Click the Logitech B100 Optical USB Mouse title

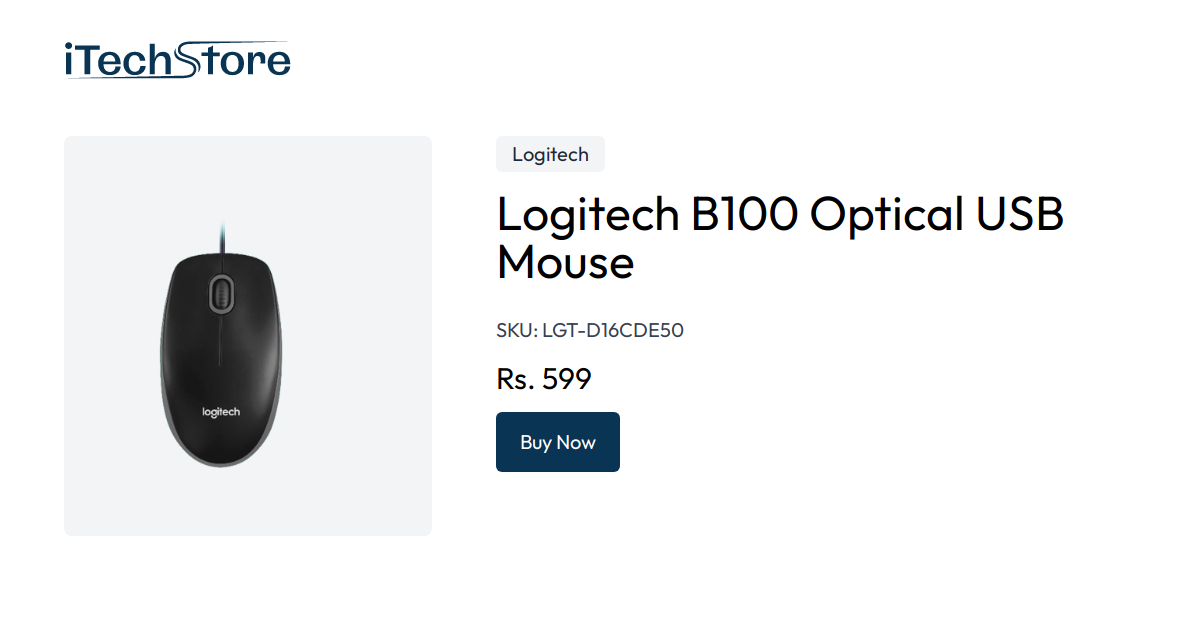tap(780, 239)
